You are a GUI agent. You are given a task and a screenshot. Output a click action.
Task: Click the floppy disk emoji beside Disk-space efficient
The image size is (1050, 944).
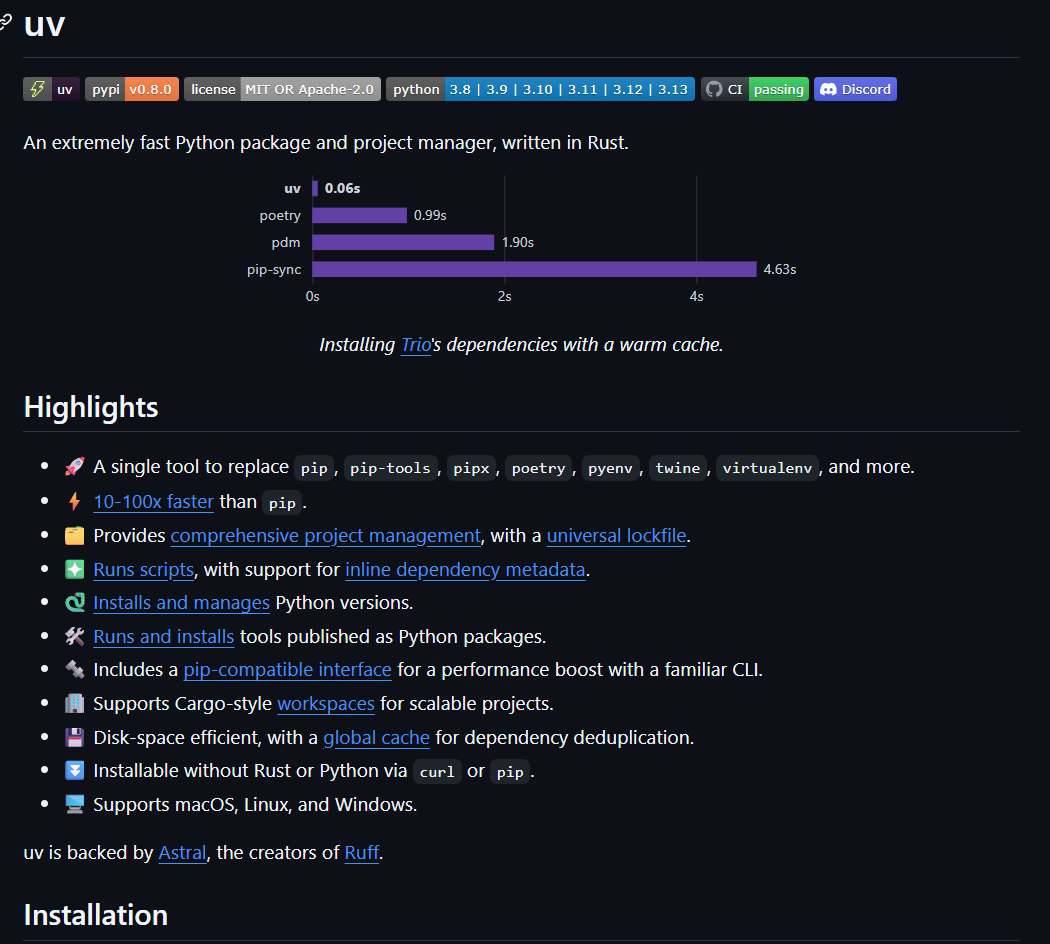pyautogui.click(x=74, y=737)
